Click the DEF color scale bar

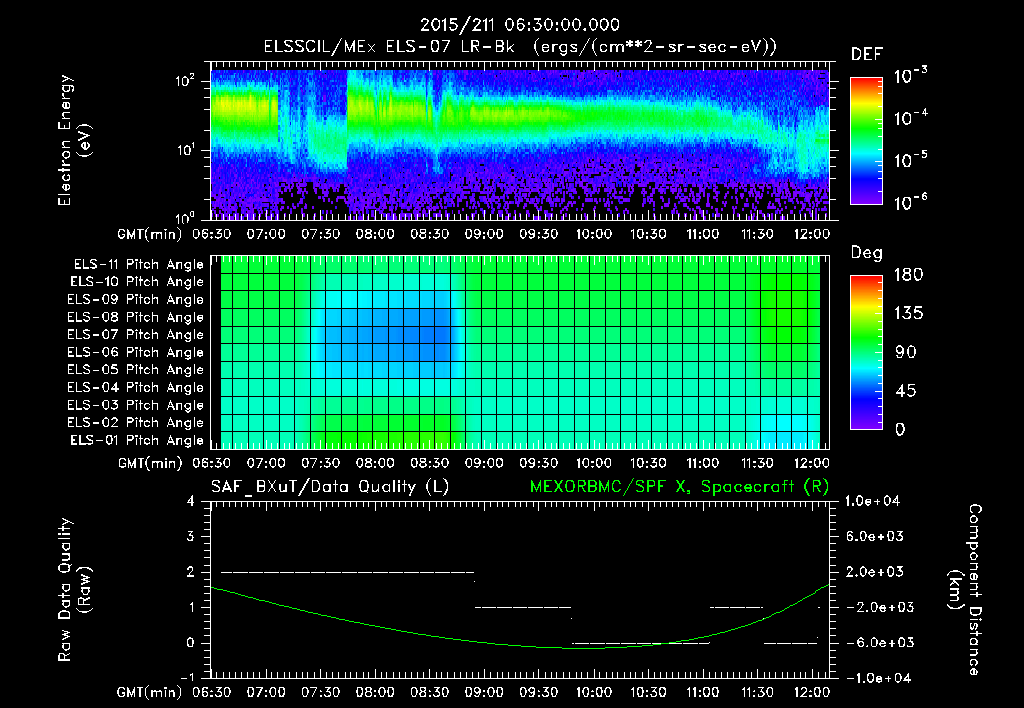(866, 140)
